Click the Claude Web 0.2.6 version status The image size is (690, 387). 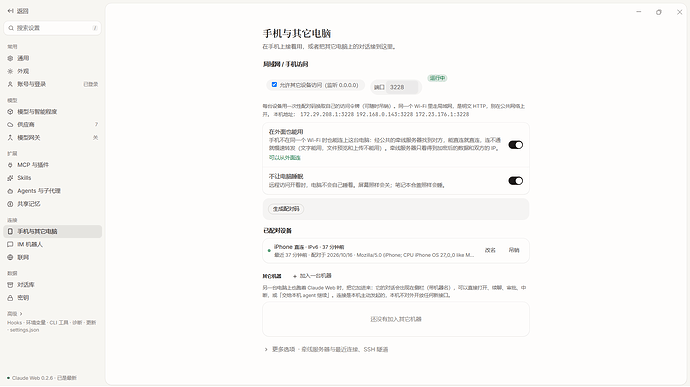[42, 378]
